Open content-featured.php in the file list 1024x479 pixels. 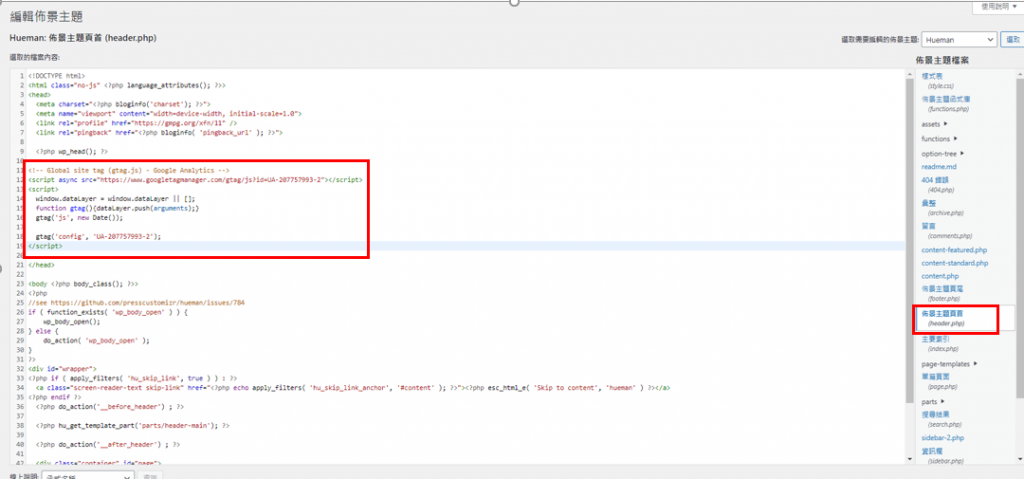click(x=954, y=250)
